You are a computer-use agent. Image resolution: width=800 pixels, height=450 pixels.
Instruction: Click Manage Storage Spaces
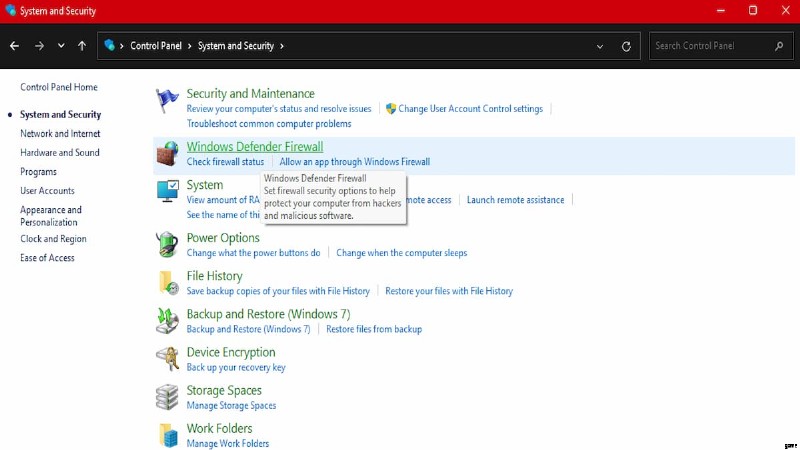(x=231, y=406)
